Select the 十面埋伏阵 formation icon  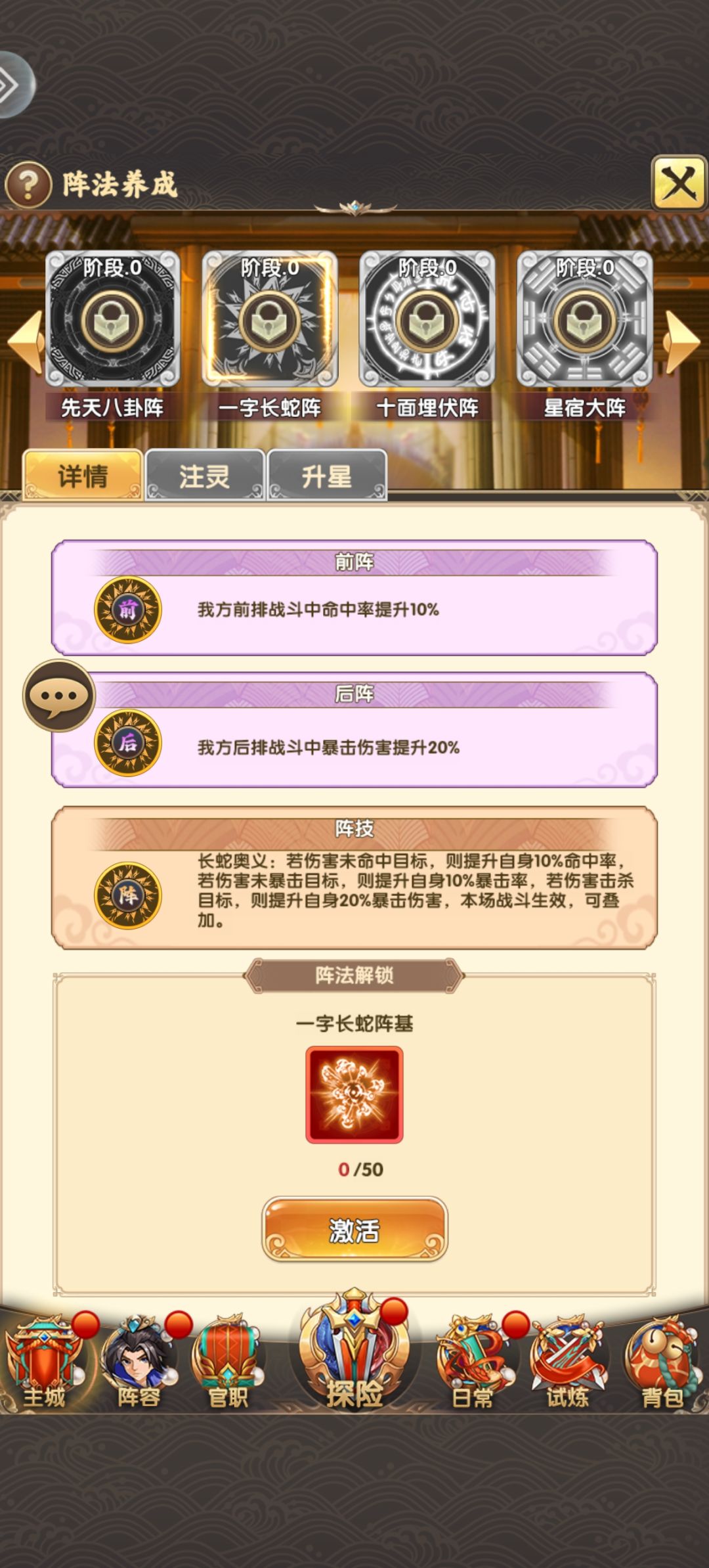tap(427, 319)
